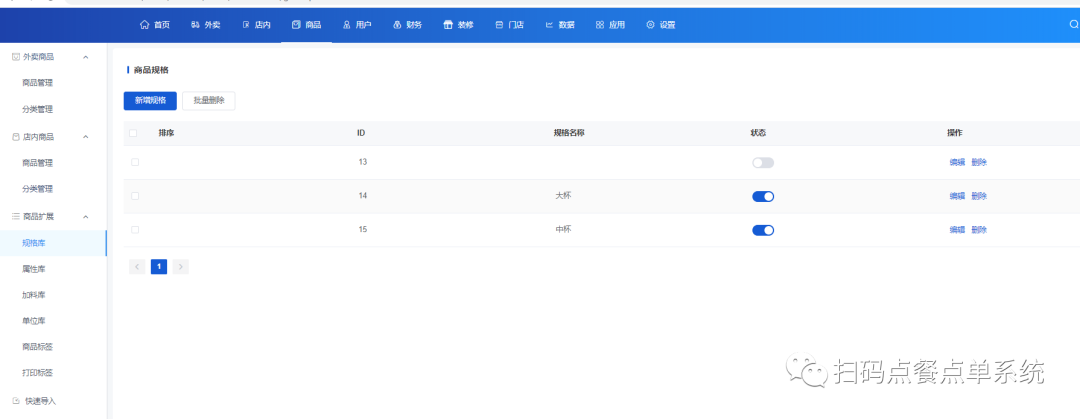The height and width of the screenshot is (419, 1080).
Task: Click the search magnifier icon
Action: pos(1073,24)
